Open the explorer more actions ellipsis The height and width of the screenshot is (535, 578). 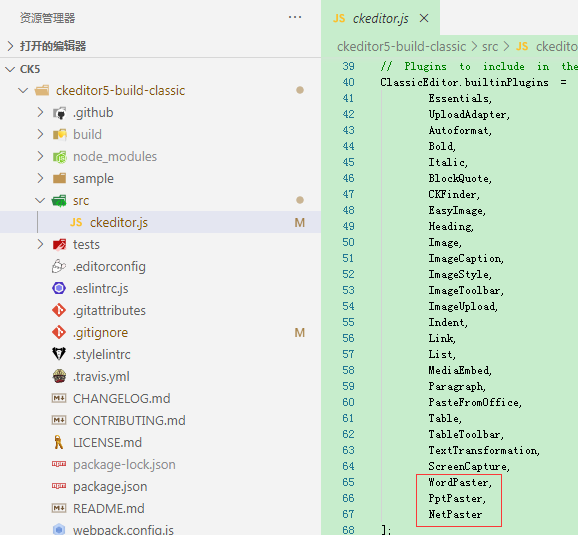(295, 17)
